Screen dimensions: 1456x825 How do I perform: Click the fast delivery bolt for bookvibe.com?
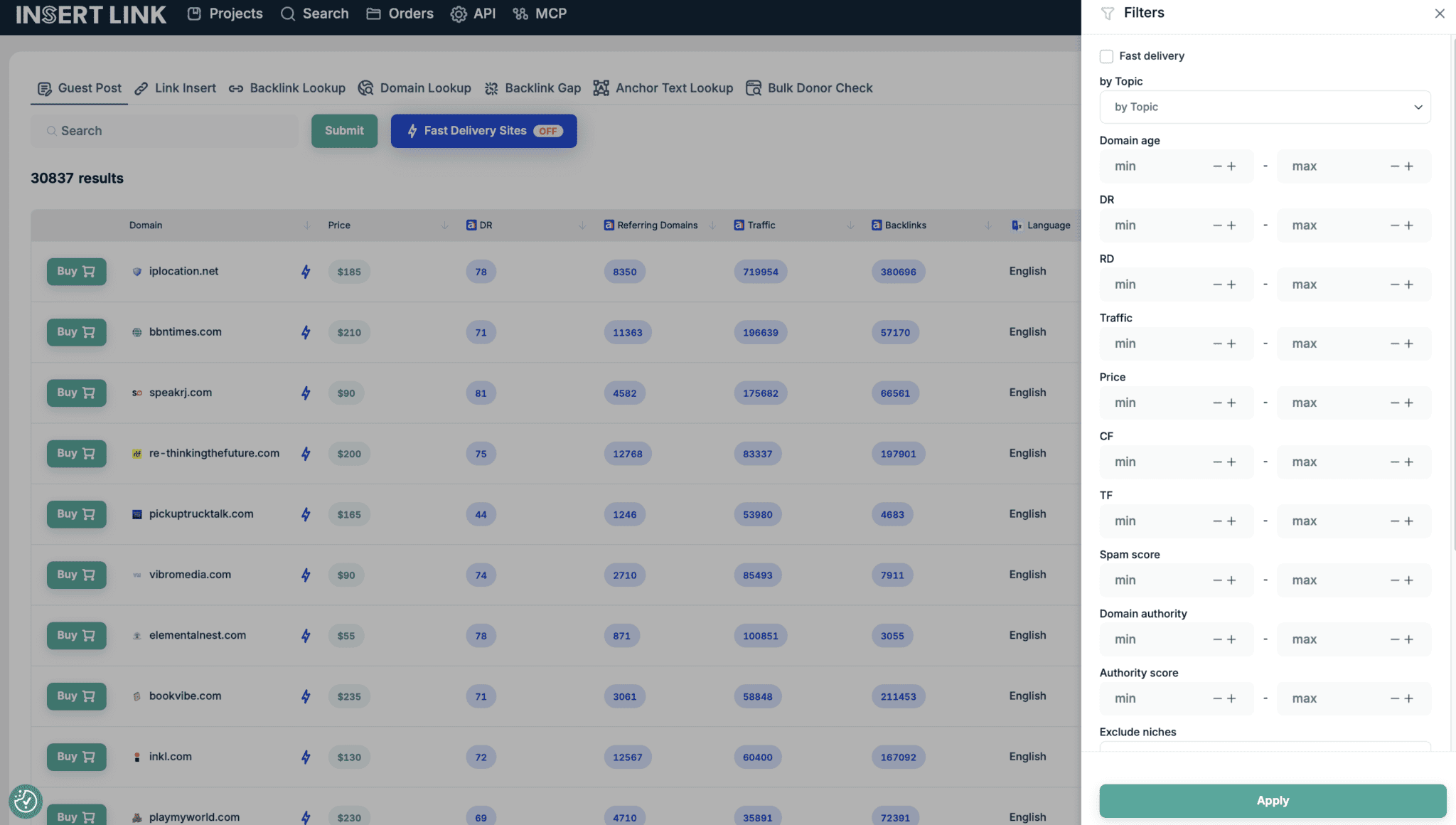[306, 696]
